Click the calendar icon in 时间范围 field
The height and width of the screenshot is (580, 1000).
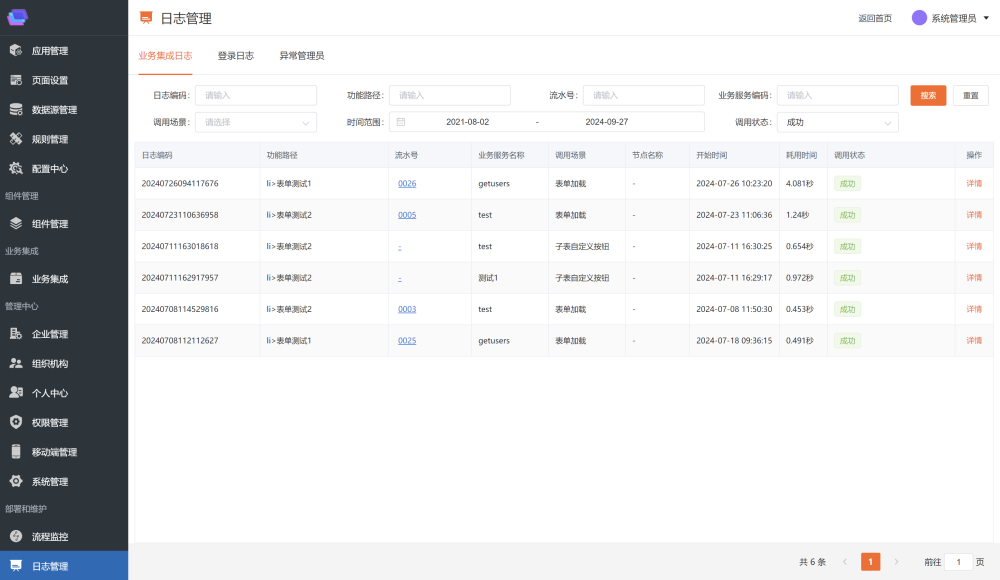click(401, 122)
